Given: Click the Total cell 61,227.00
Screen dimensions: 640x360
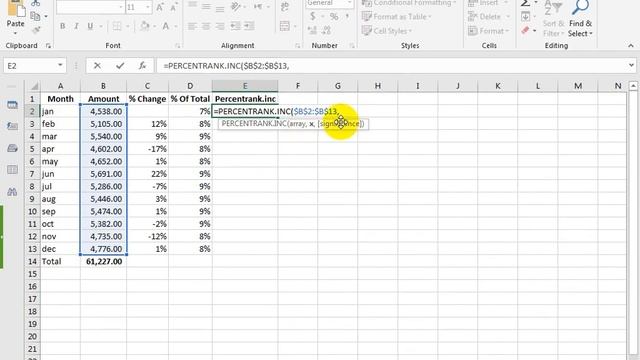Looking at the screenshot, I should pos(103,261).
